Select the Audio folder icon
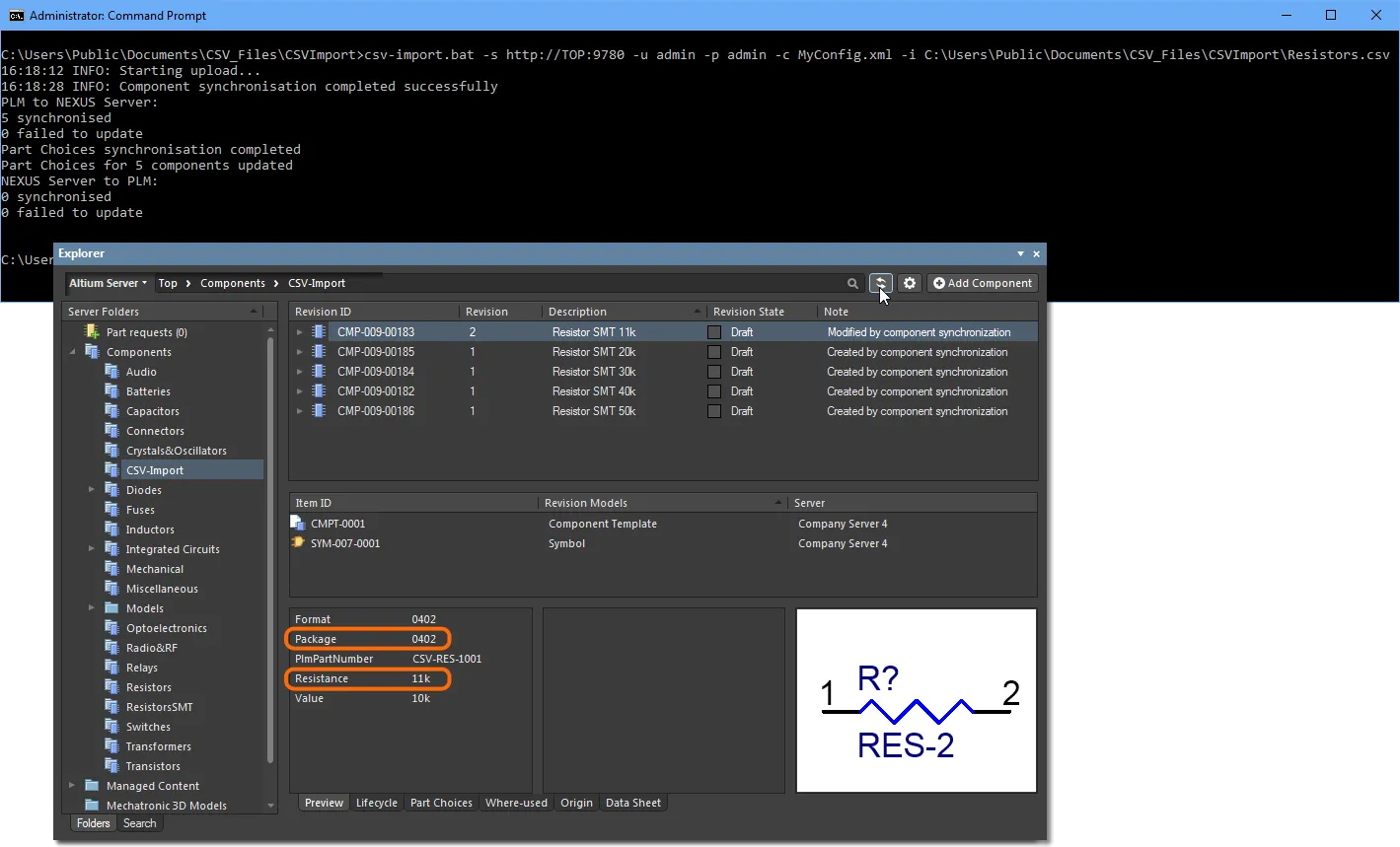Viewport: 1400px width, 847px height. coord(112,372)
